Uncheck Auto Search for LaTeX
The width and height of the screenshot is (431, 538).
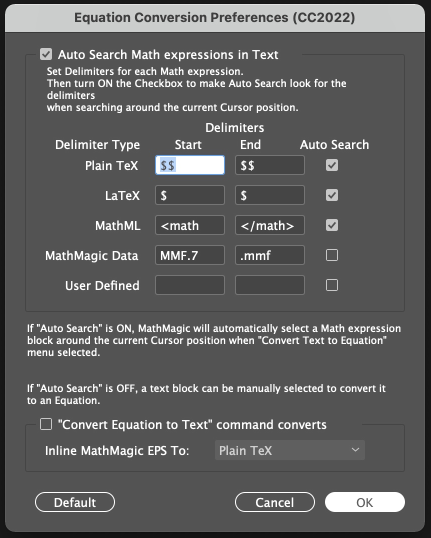tap(332, 195)
